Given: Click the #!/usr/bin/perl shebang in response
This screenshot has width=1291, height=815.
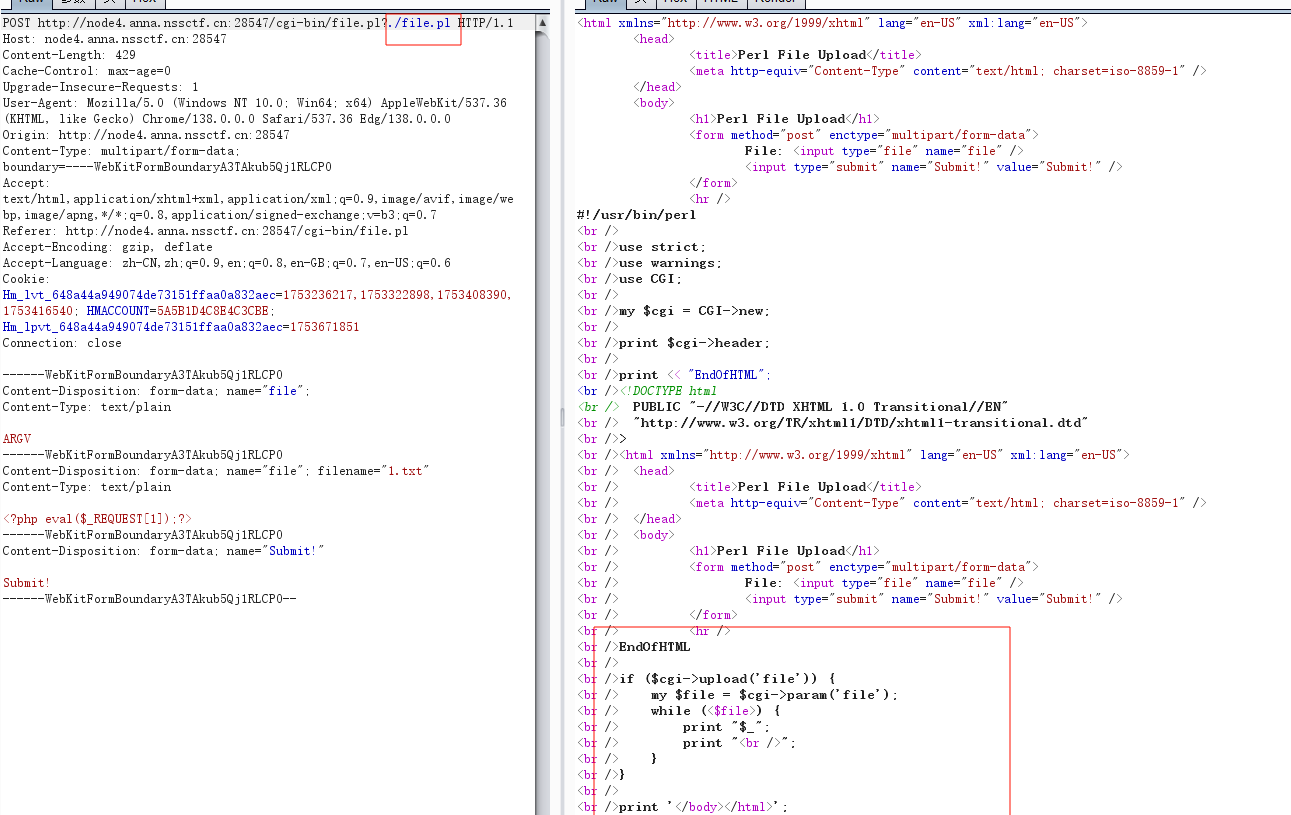Looking at the screenshot, I should click(x=637, y=215).
